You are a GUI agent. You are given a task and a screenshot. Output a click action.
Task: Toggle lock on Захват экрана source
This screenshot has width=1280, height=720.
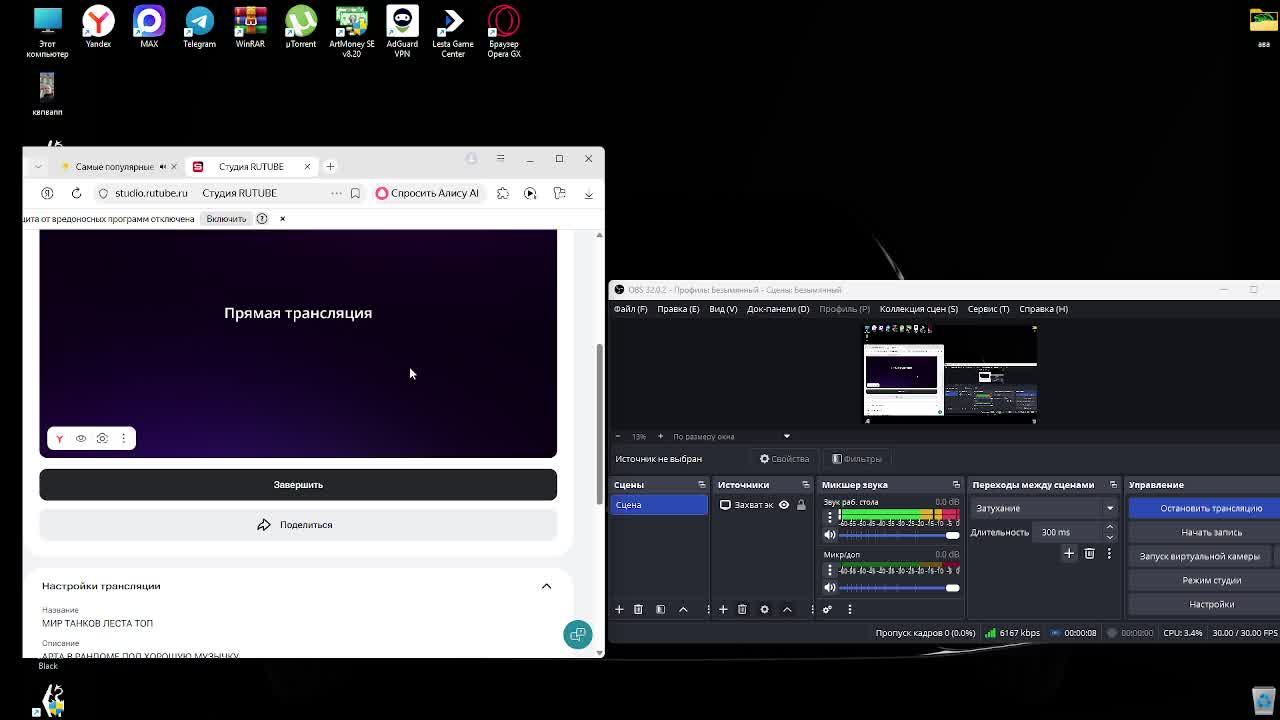click(x=801, y=505)
